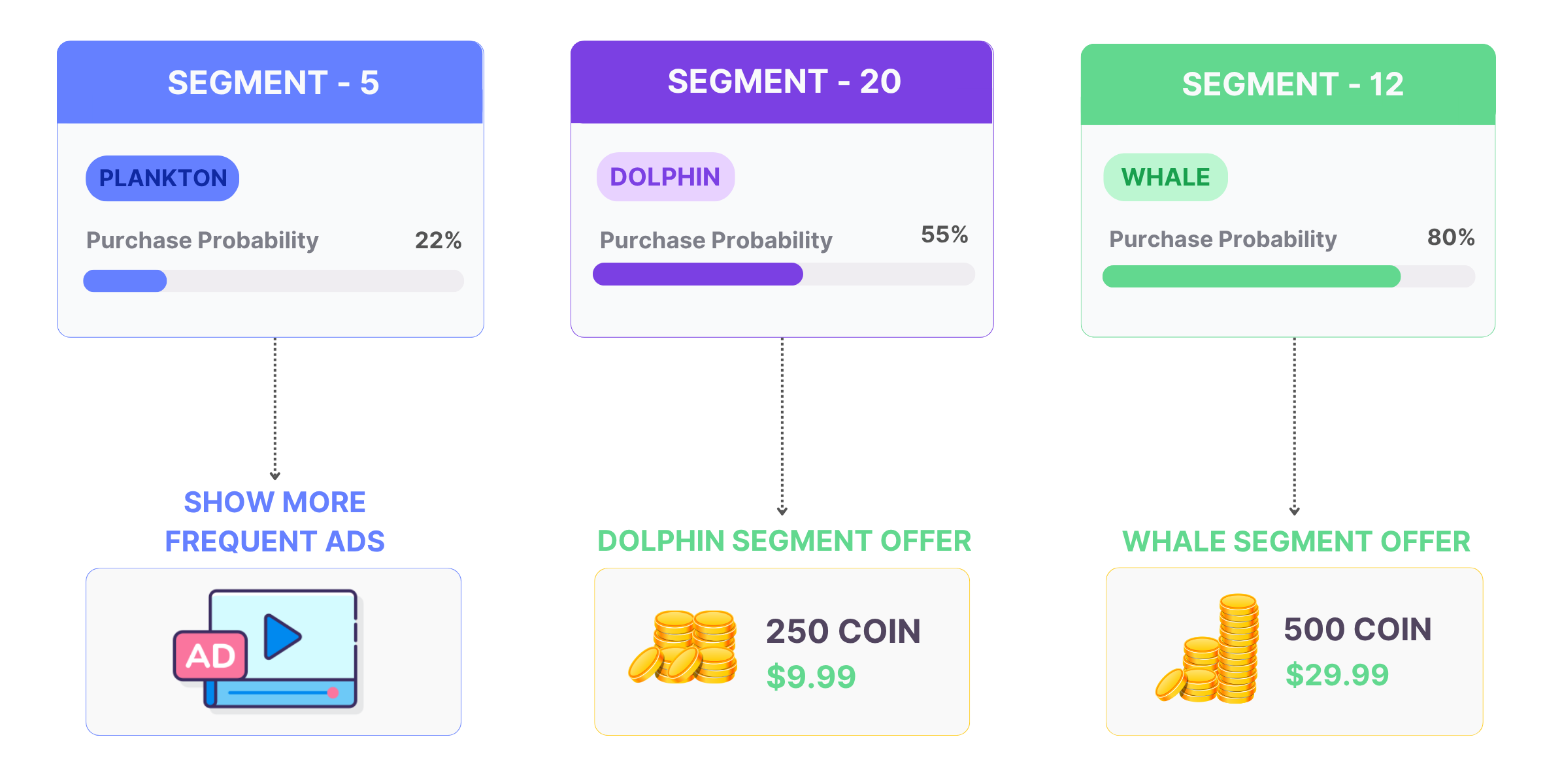Viewport: 1545px width, 784px height.
Task: Click the AD video player icon
Action: pos(268,650)
